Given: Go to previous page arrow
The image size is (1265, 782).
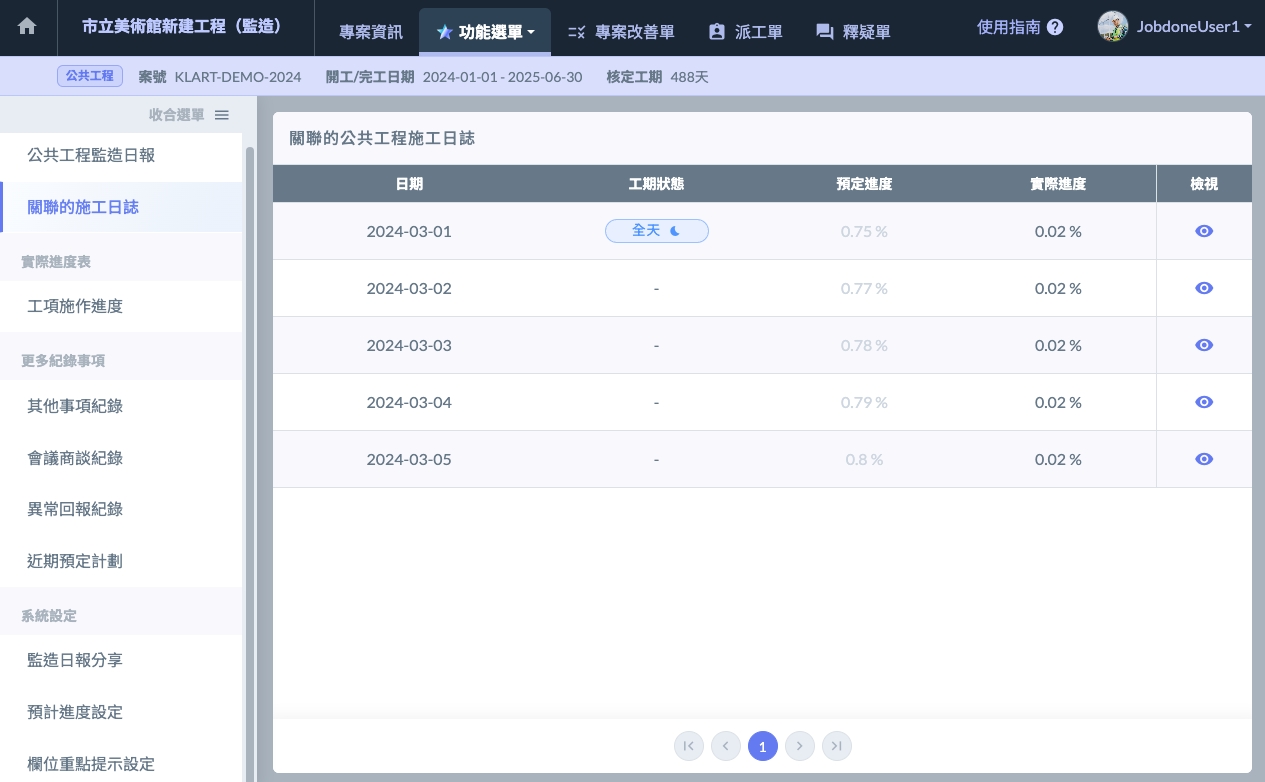Looking at the screenshot, I should tap(726, 746).
